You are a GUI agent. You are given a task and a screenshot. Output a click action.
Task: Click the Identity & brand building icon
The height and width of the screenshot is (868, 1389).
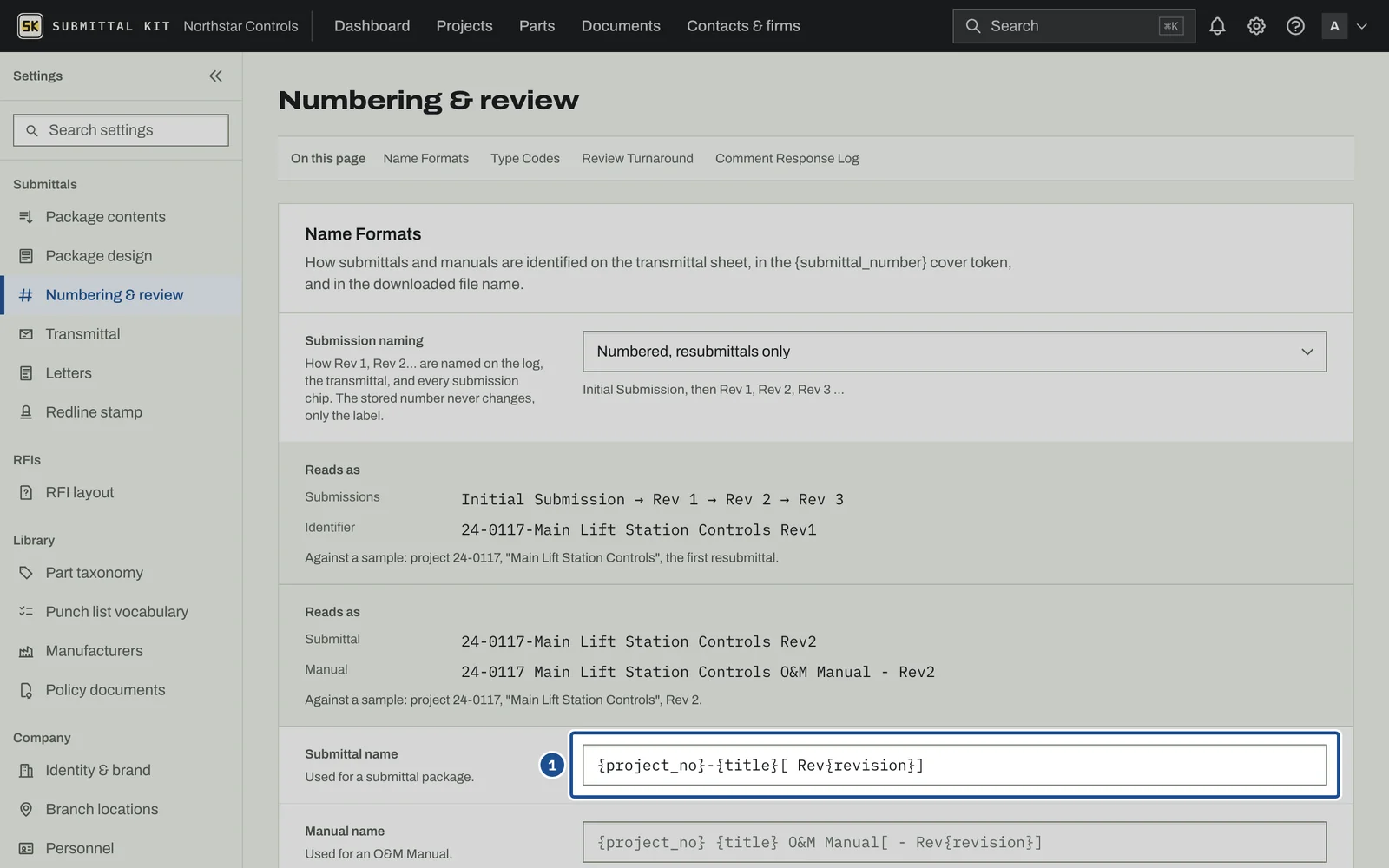click(x=26, y=770)
